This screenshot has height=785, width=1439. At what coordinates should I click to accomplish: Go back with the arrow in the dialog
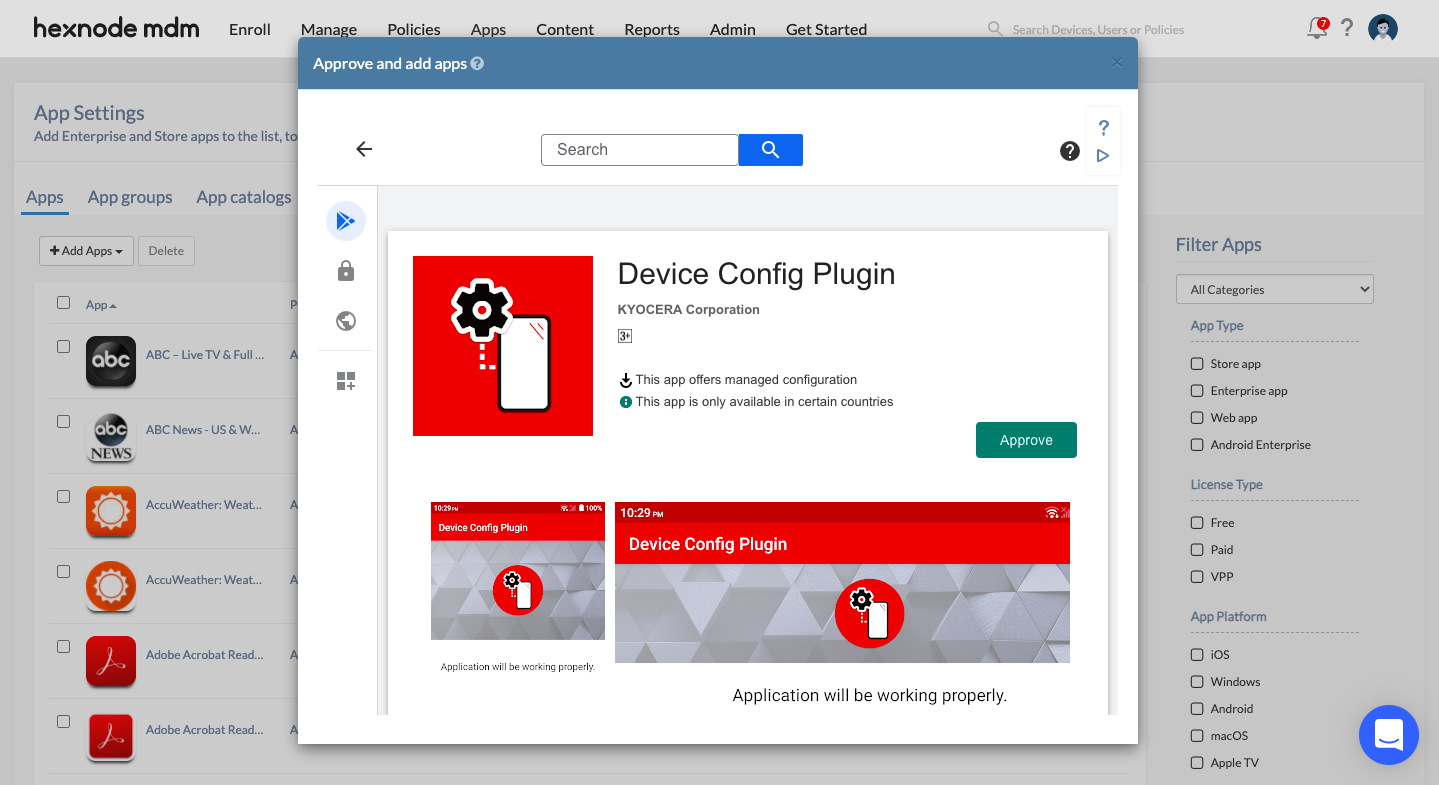tap(364, 149)
